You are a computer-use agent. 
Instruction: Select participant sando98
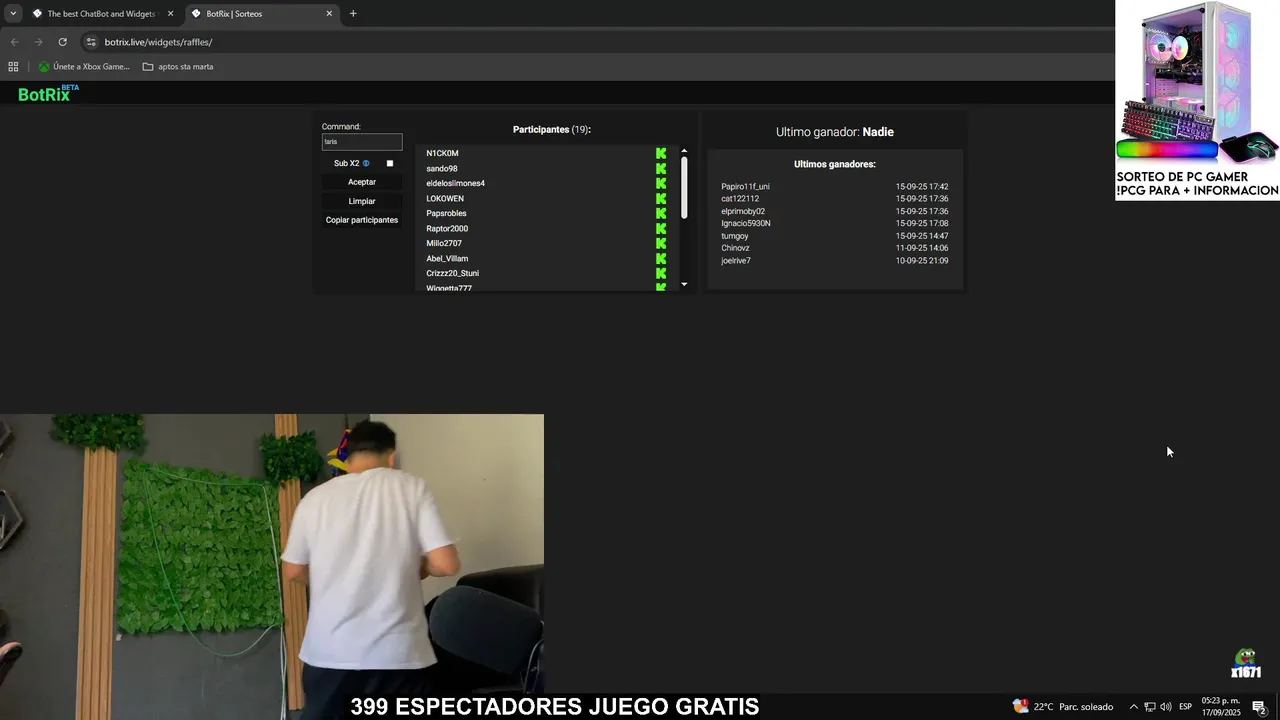click(x=442, y=169)
